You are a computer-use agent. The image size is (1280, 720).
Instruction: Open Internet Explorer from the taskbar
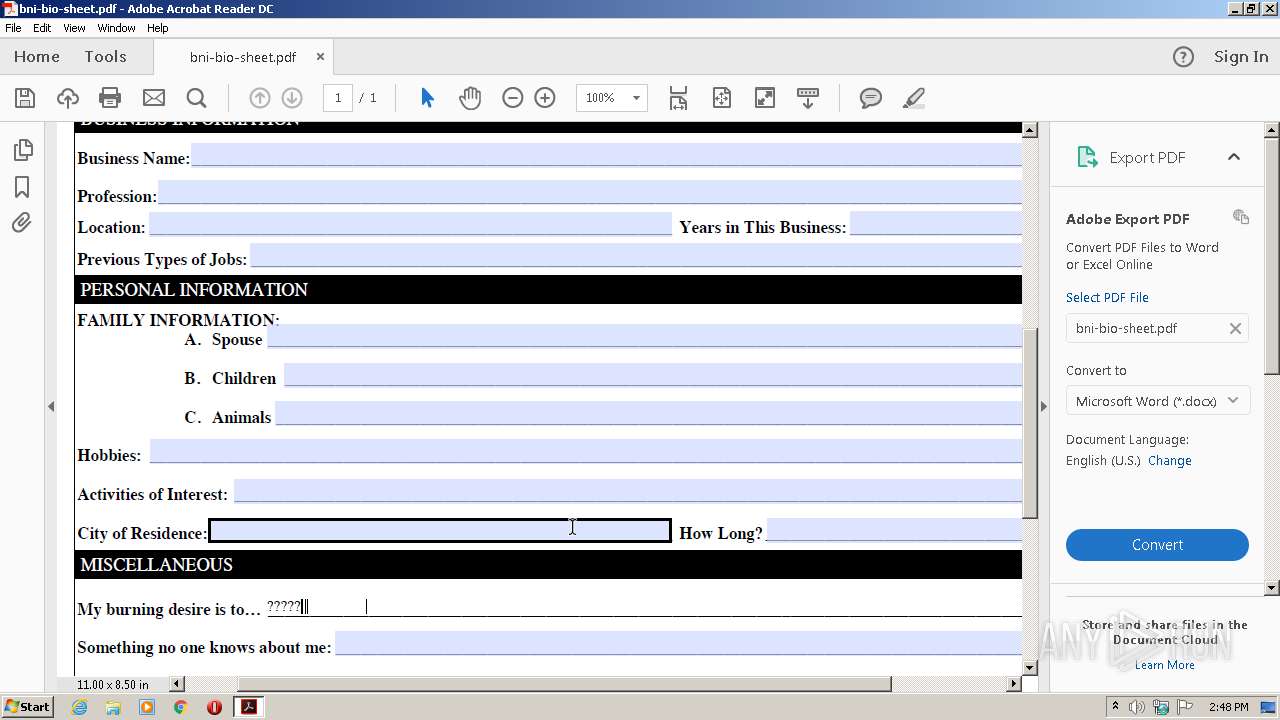point(80,707)
